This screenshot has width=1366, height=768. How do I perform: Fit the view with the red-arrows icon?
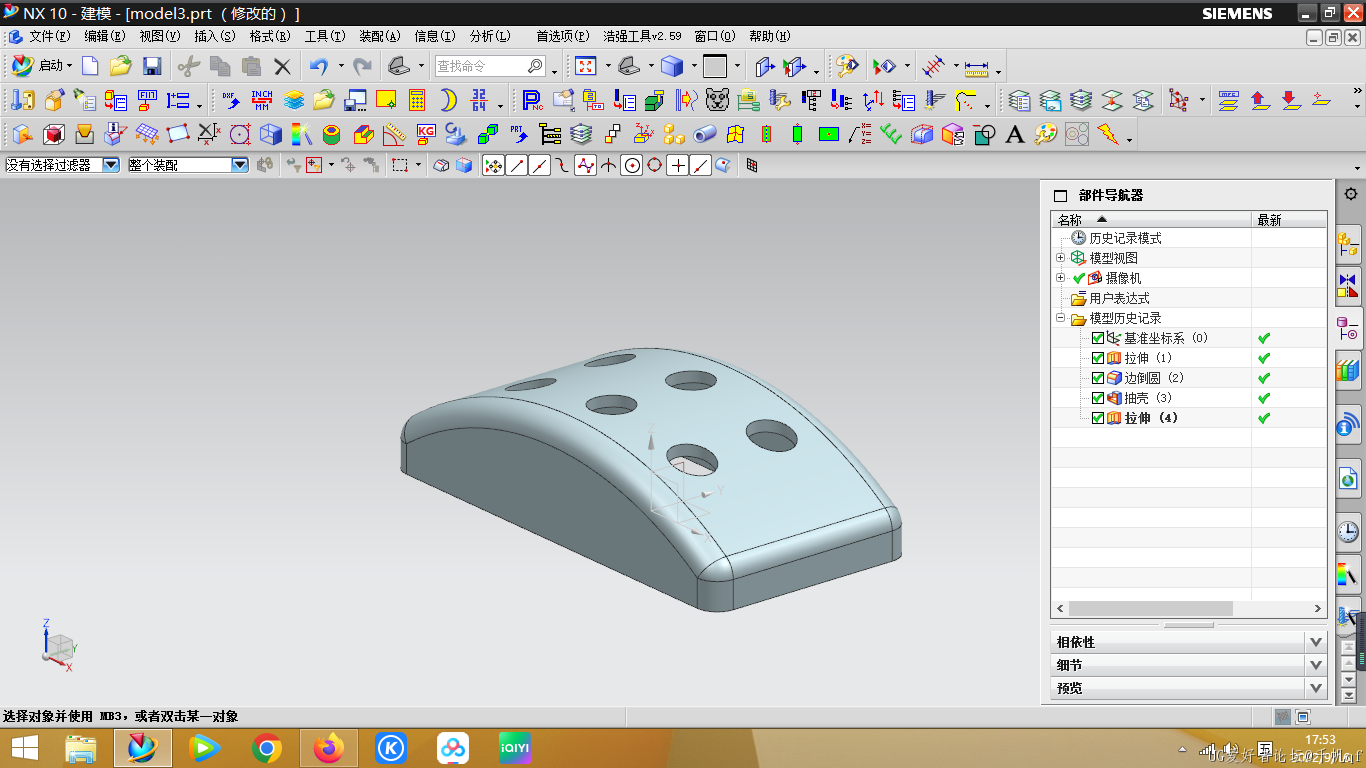pos(586,66)
